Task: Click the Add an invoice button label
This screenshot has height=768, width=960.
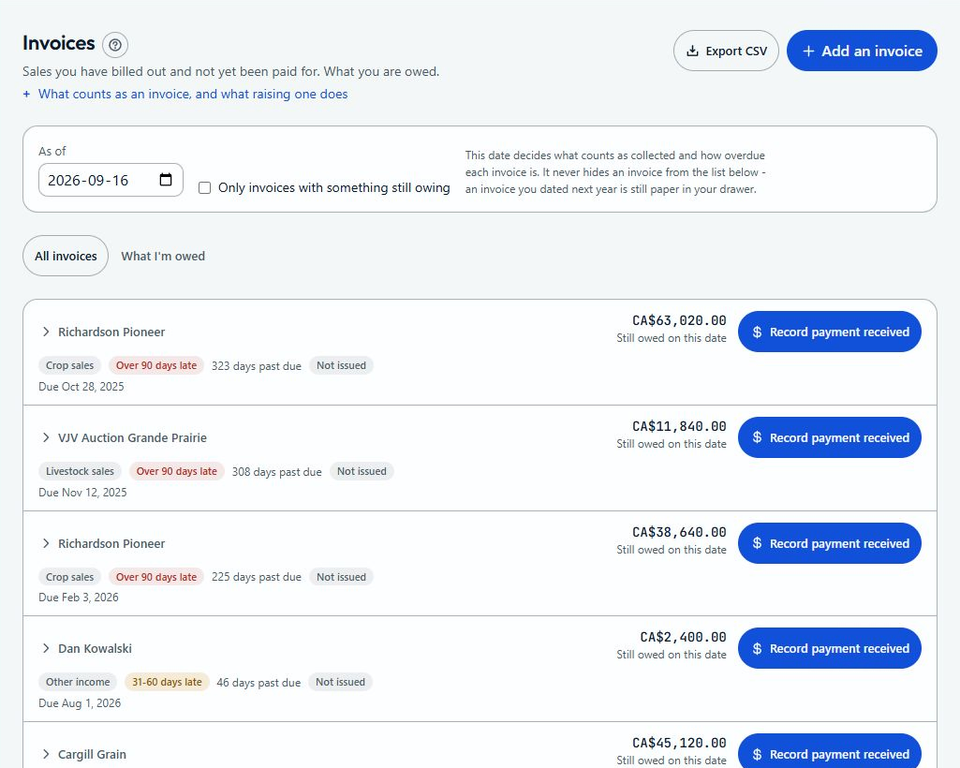Action: pyautogui.click(x=872, y=51)
